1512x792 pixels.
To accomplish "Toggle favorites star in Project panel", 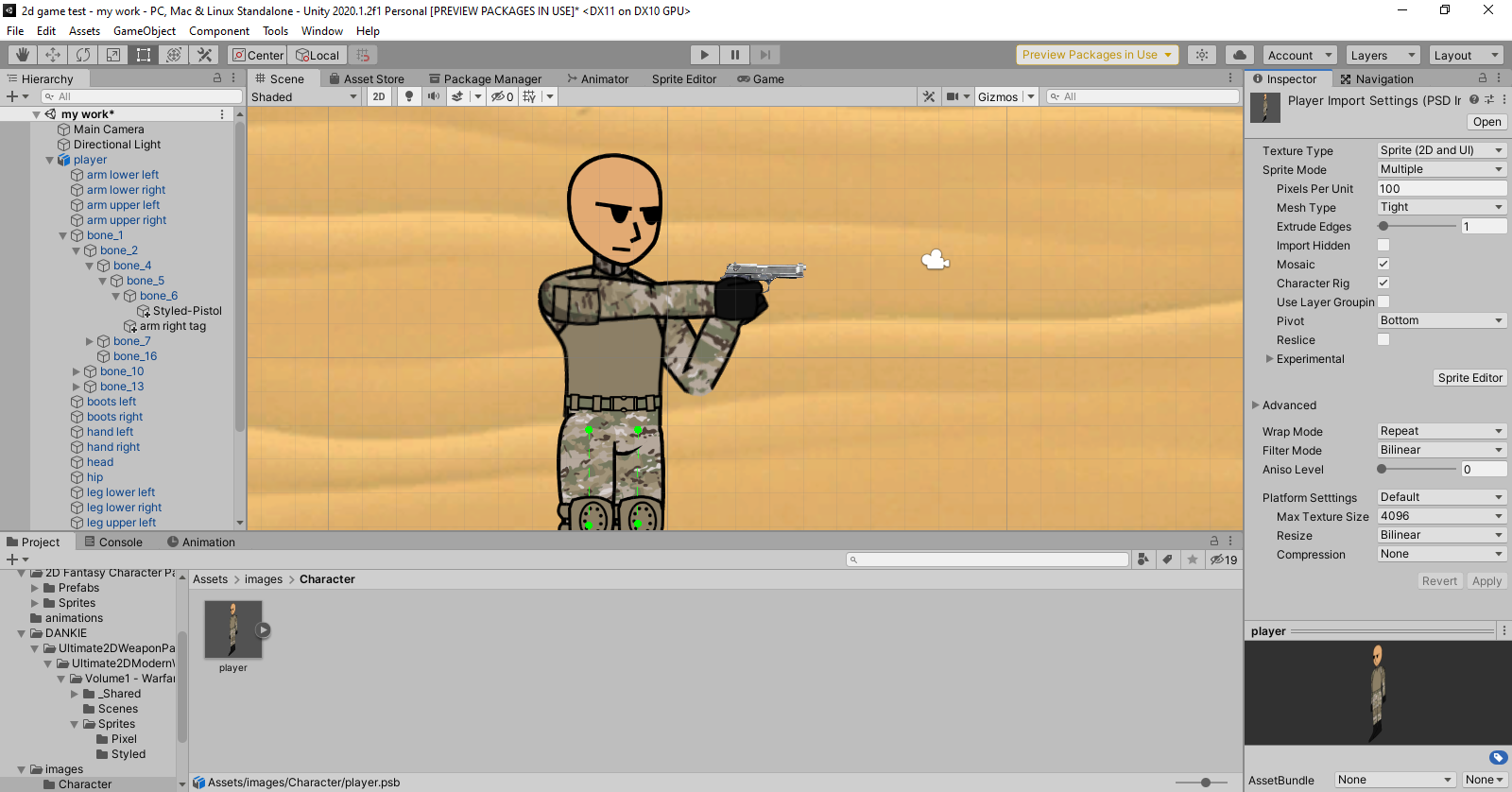I will [1193, 560].
